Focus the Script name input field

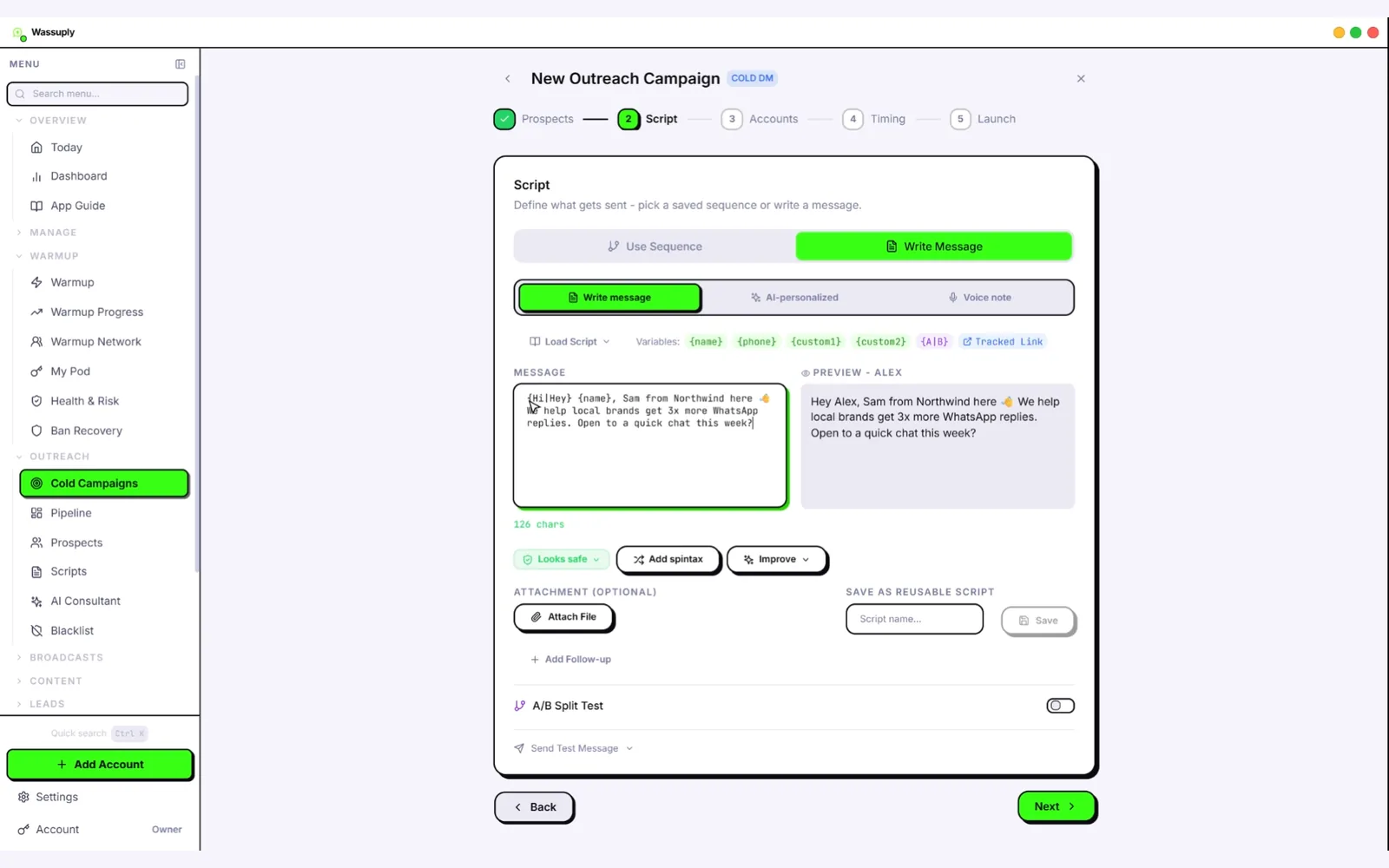(914, 620)
